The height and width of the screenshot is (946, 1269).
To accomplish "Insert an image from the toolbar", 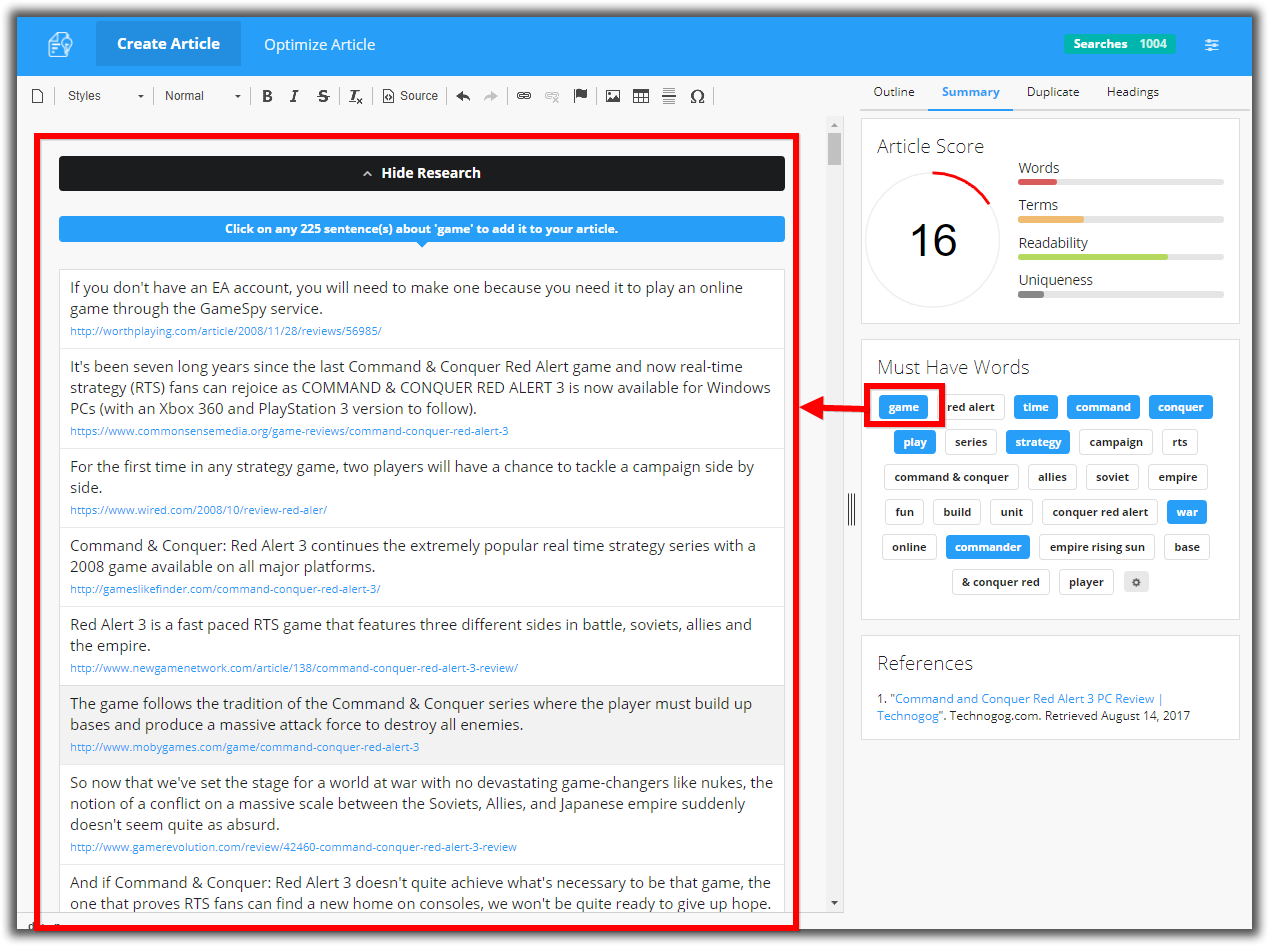I will coord(613,96).
